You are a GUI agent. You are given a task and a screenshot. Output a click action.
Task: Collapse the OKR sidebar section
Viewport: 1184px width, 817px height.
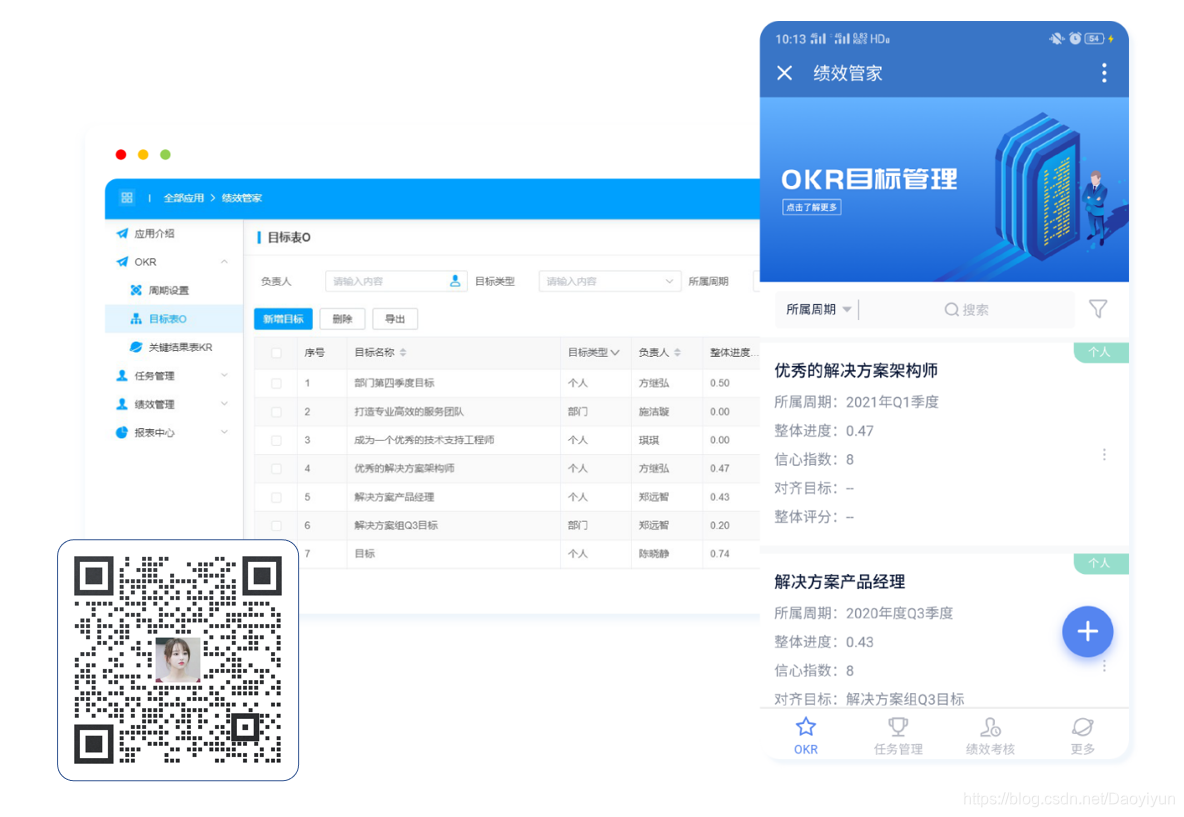pyautogui.click(x=224, y=262)
